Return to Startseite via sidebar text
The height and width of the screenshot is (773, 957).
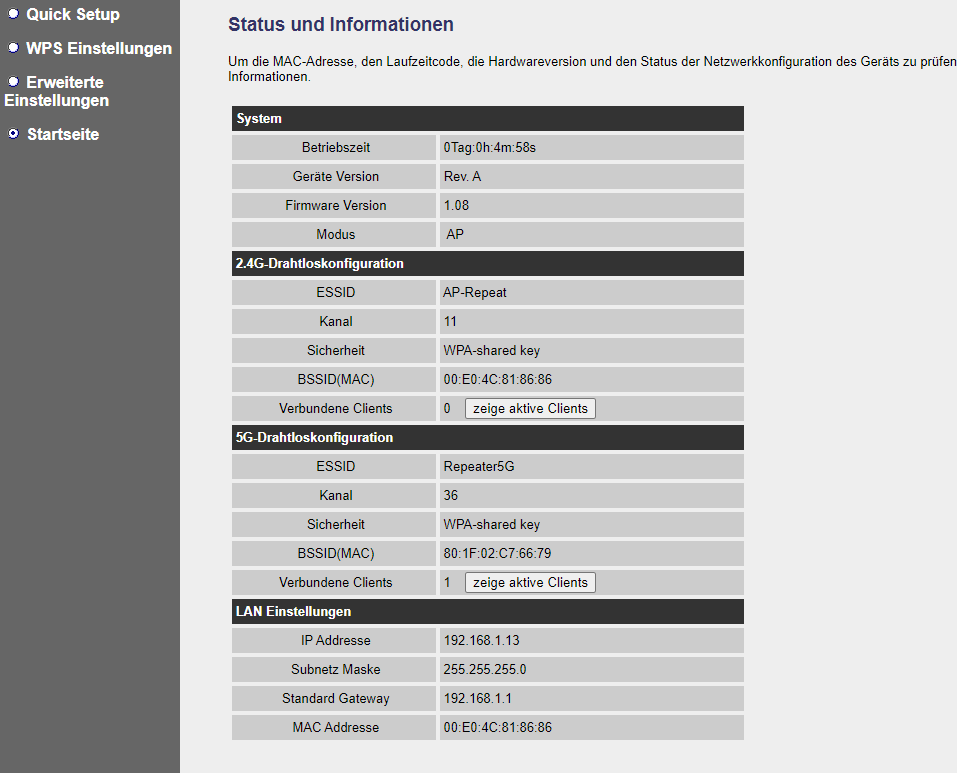[x=63, y=135]
